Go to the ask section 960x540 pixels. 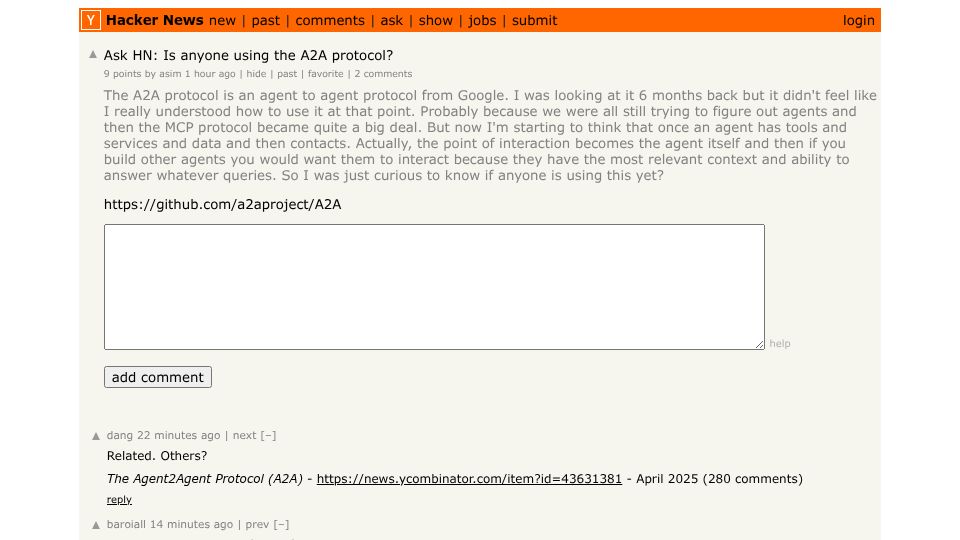point(392,21)
